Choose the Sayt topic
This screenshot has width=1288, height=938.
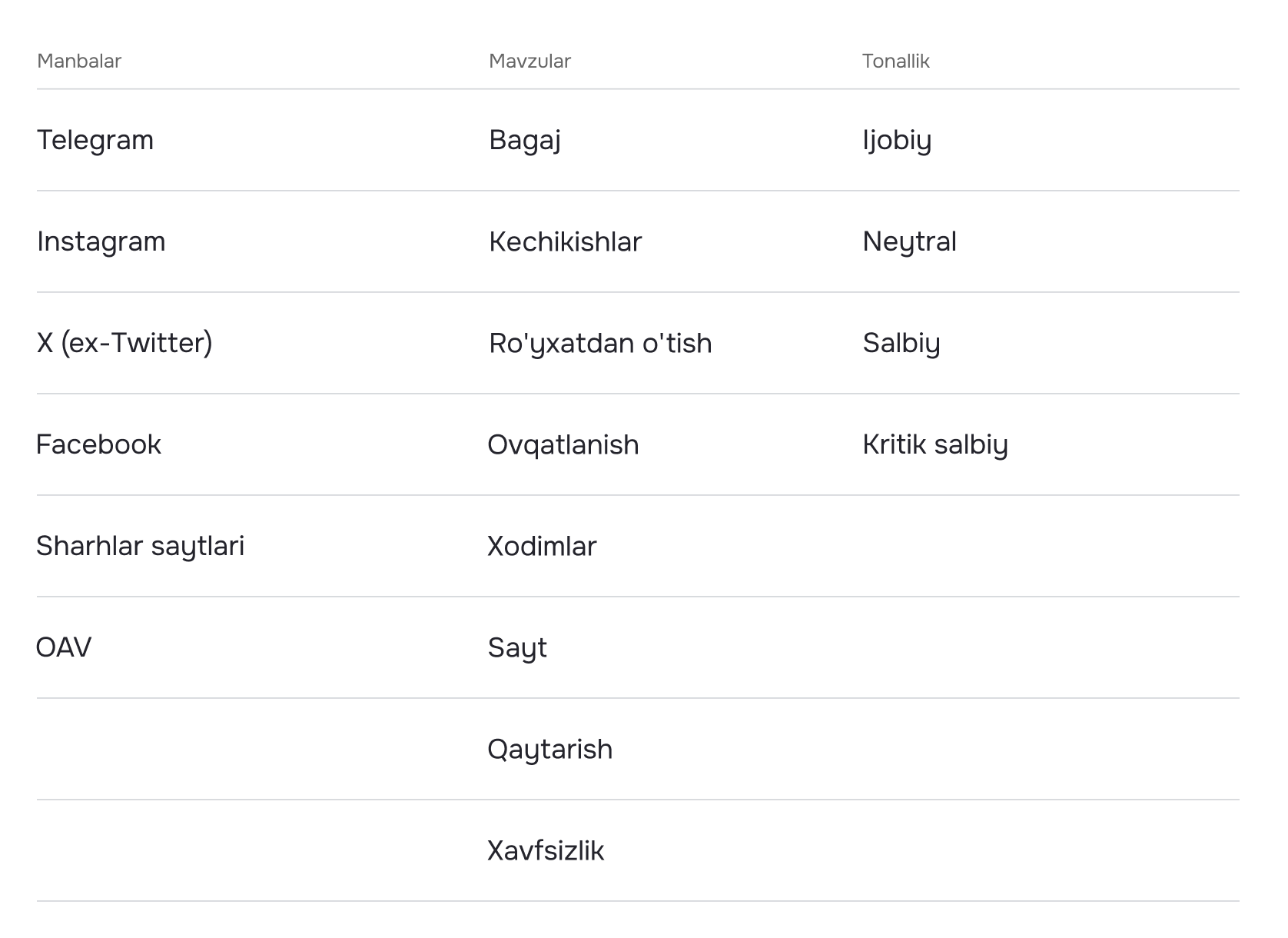pyautogui.click(x=517, y=647)
